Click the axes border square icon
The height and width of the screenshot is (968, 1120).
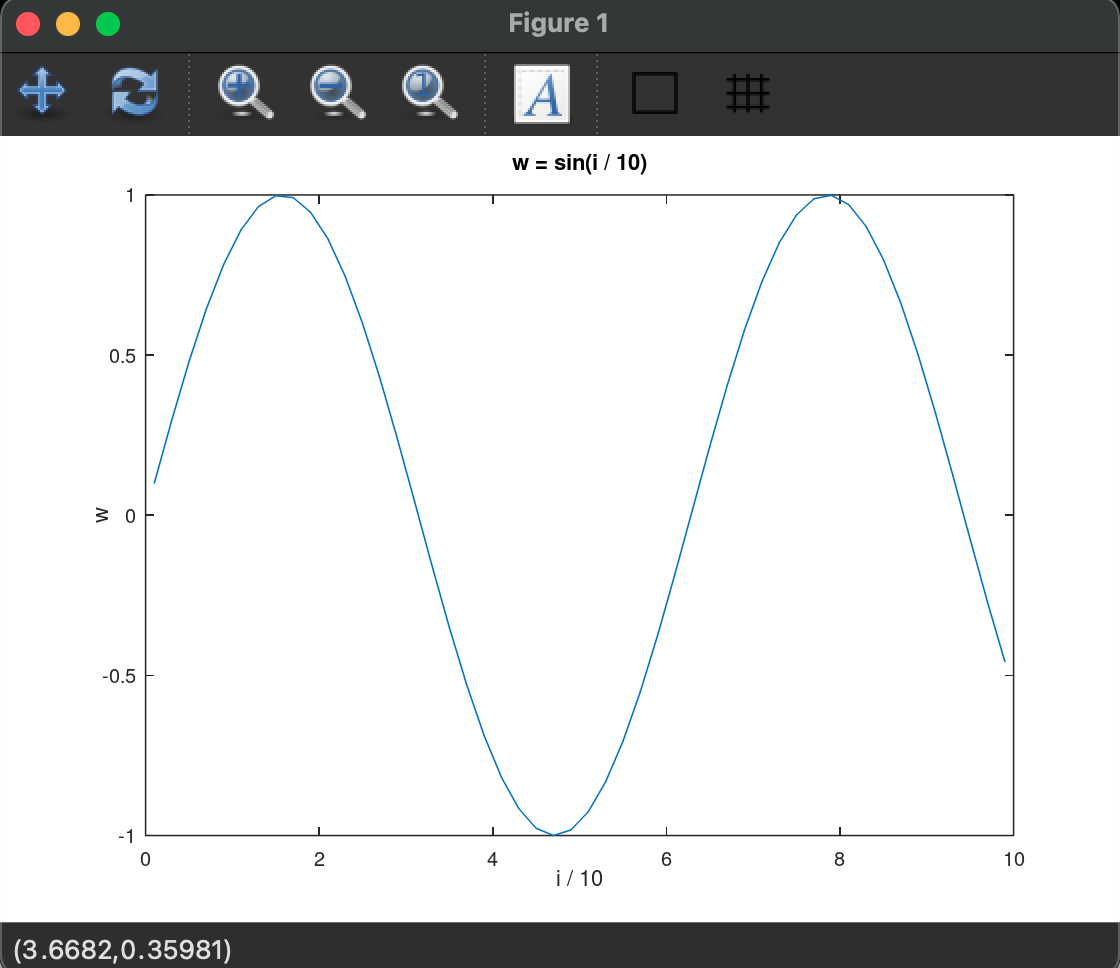coord(655,92)
